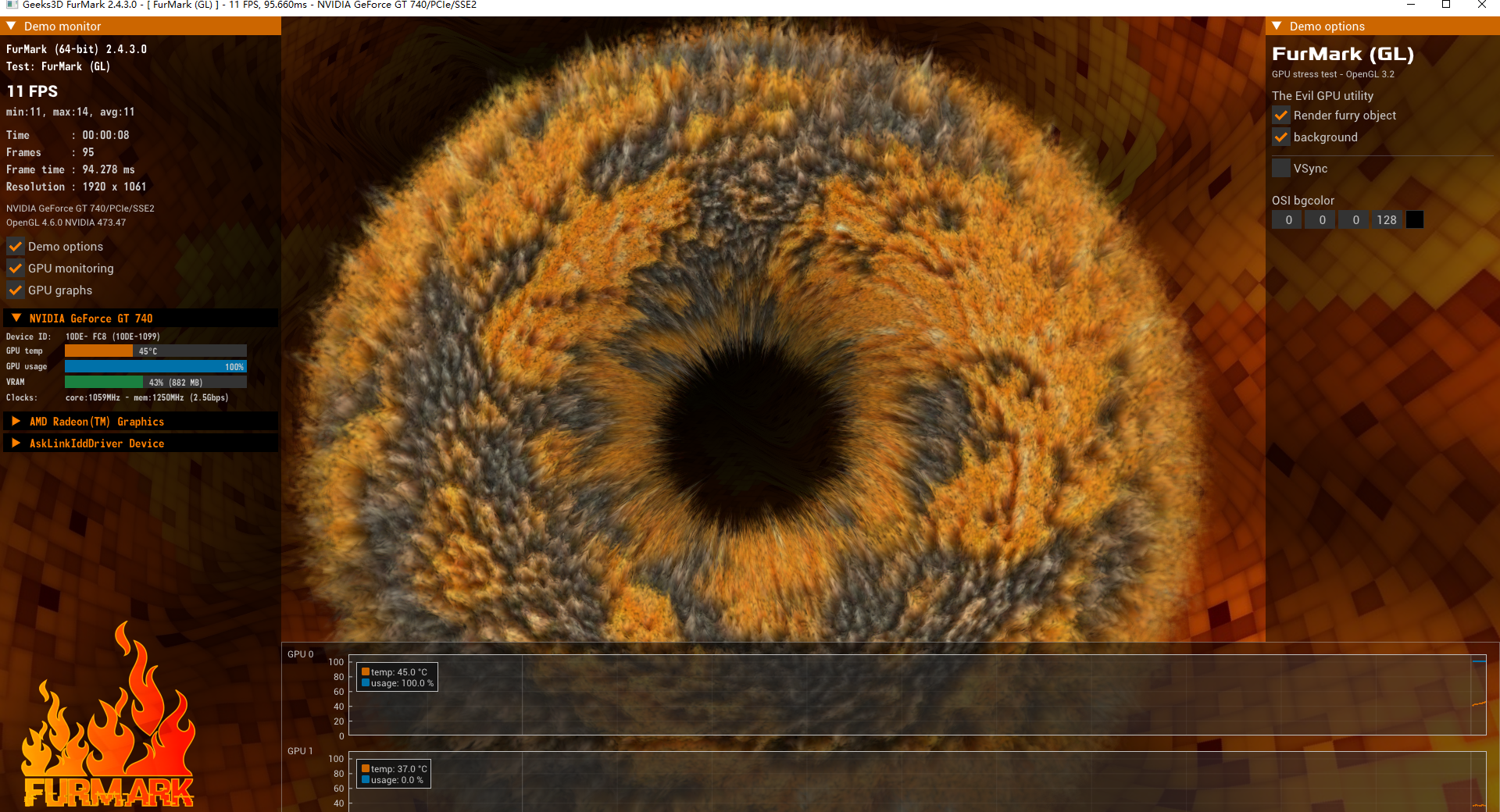The height and width of the screenshot is (812, 1500).
Task: Collapse the Demo options panel header triangle
Action: tap(1277, 26)
